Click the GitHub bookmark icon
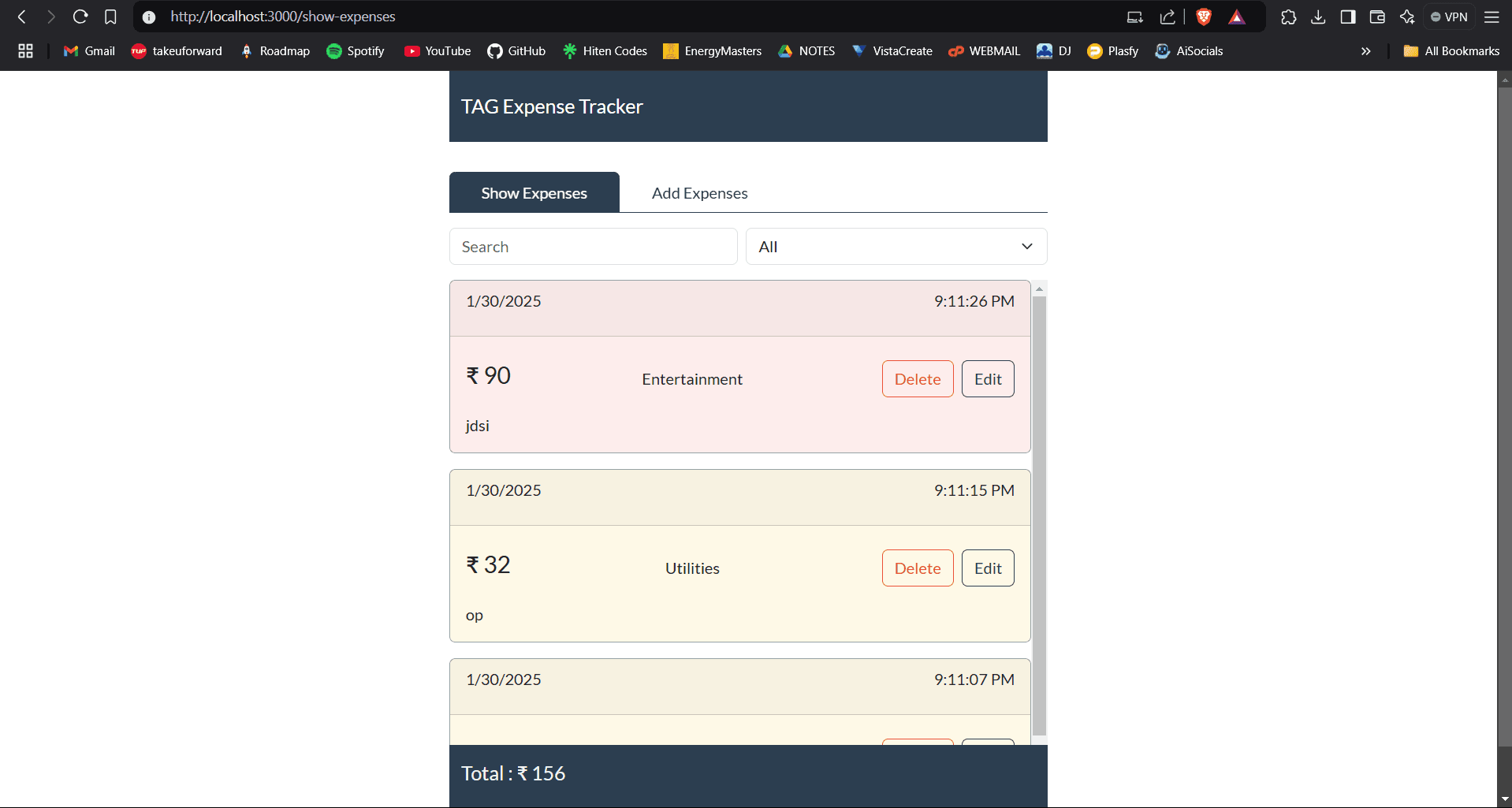1512x808 pixels. 495,51
